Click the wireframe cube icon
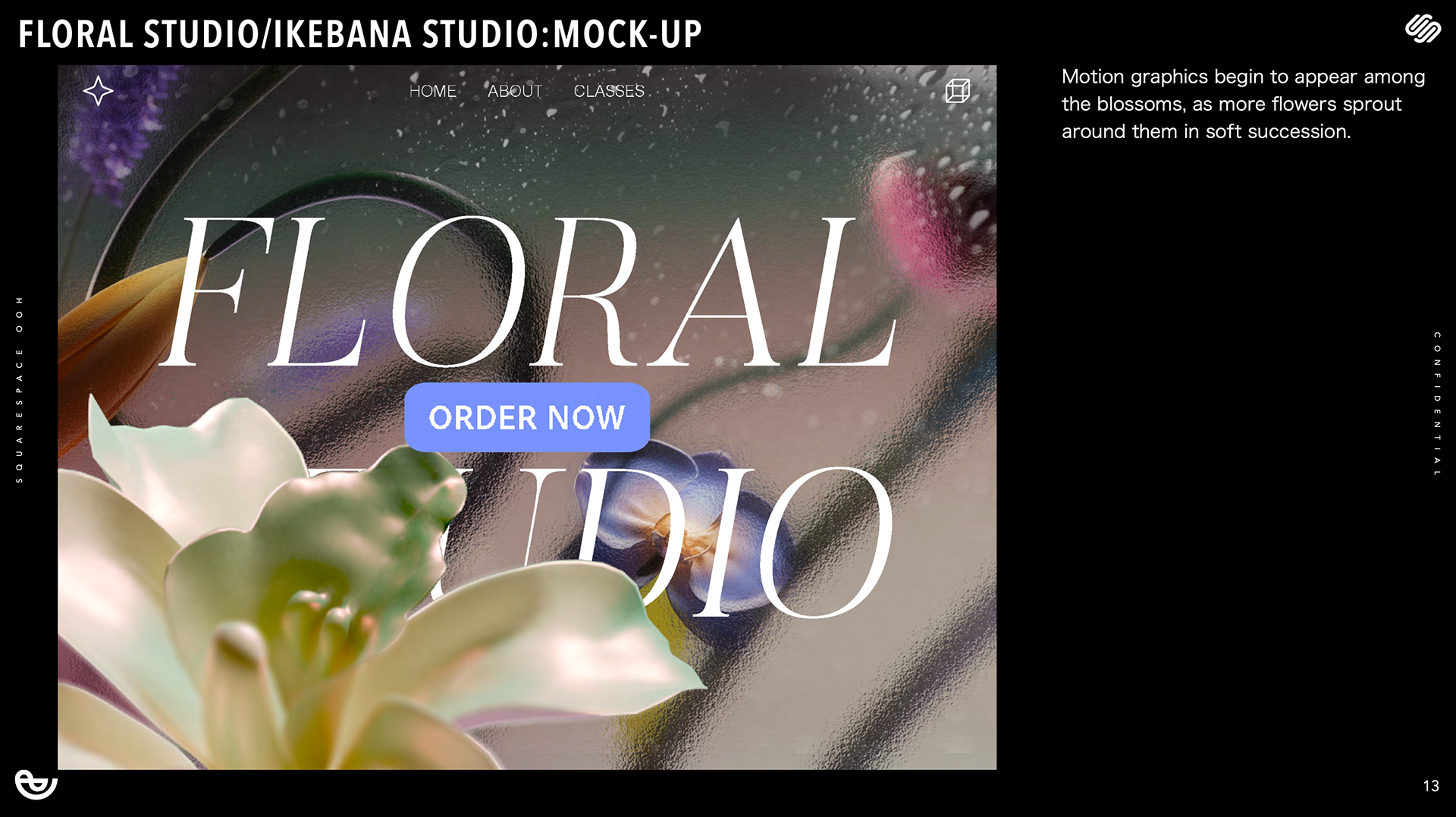Viewport: 1456px width, 817px height. [x=957, y=90]
